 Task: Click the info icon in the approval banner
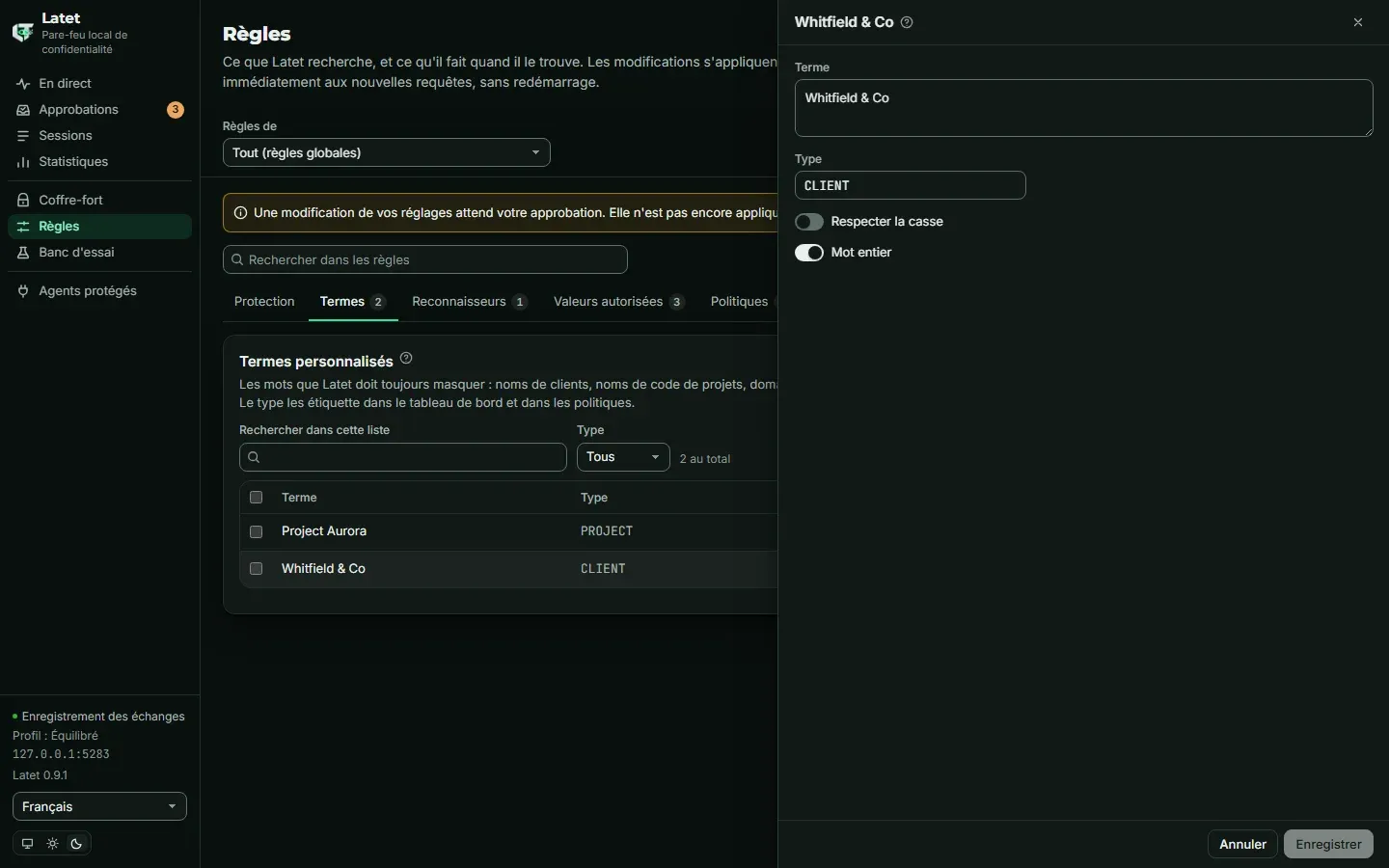pos(240,213)
